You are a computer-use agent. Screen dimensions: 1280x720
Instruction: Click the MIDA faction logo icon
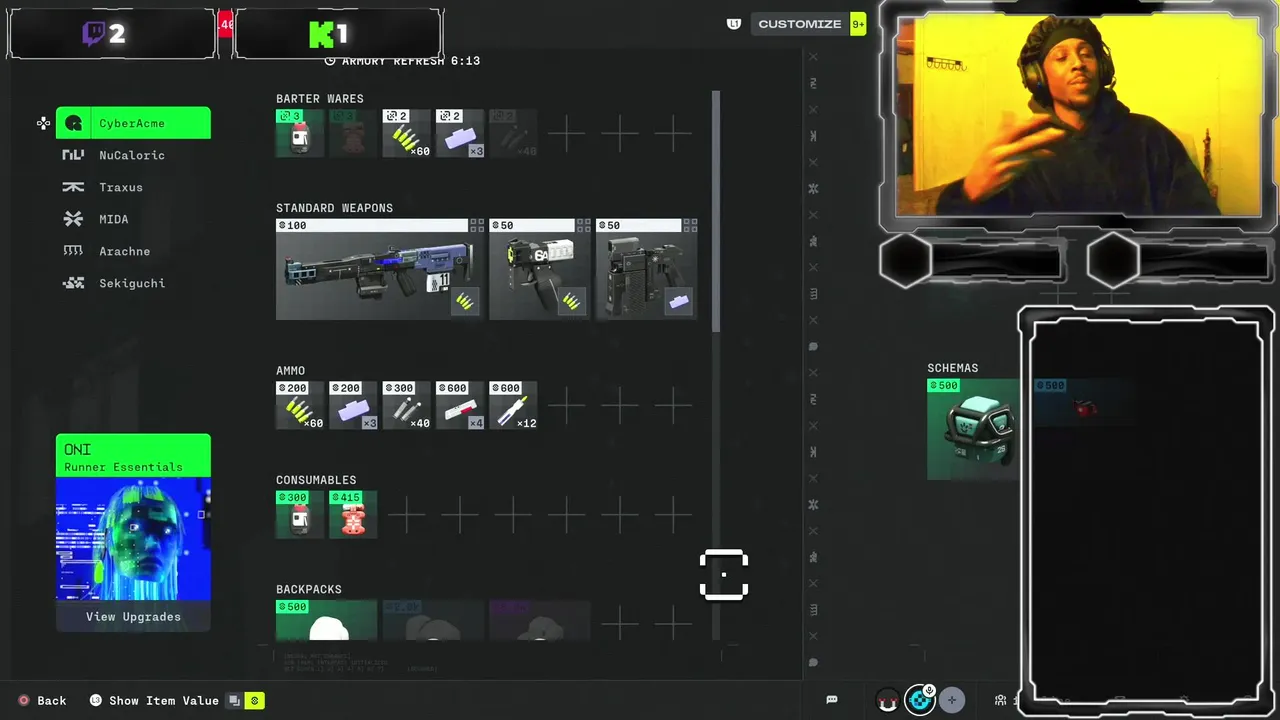click(x=73, y=219)
